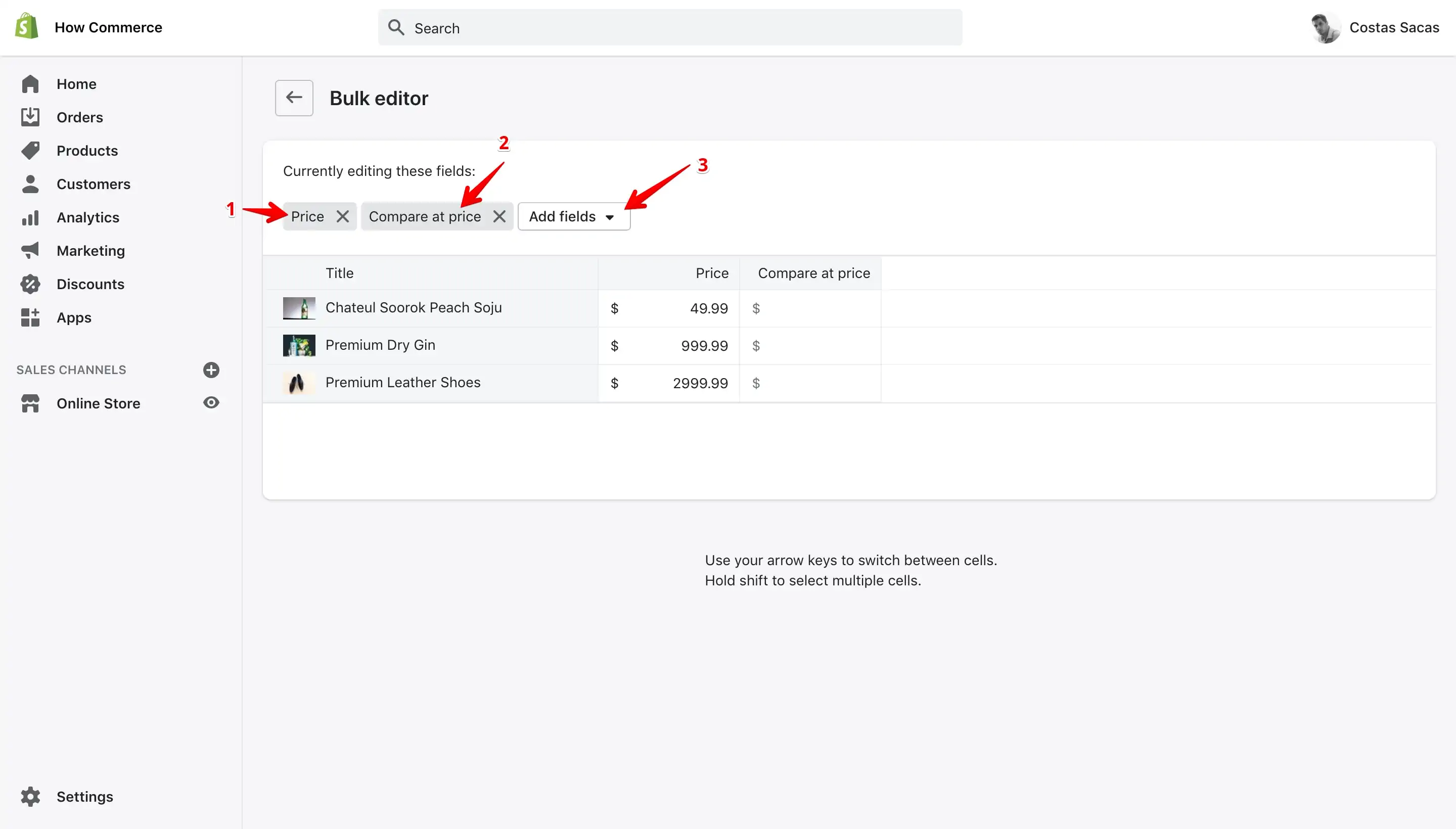The height and width of the screenshot is (829, 1456).
Task: View Online Store with the eye icon
Action: click(211, 402)
